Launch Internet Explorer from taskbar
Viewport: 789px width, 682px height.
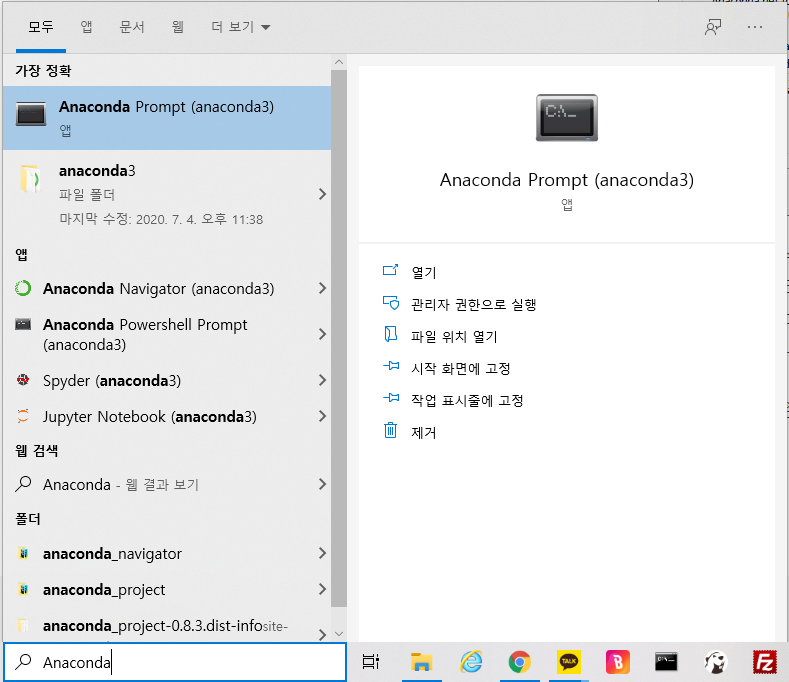click(x=471, y=661)
